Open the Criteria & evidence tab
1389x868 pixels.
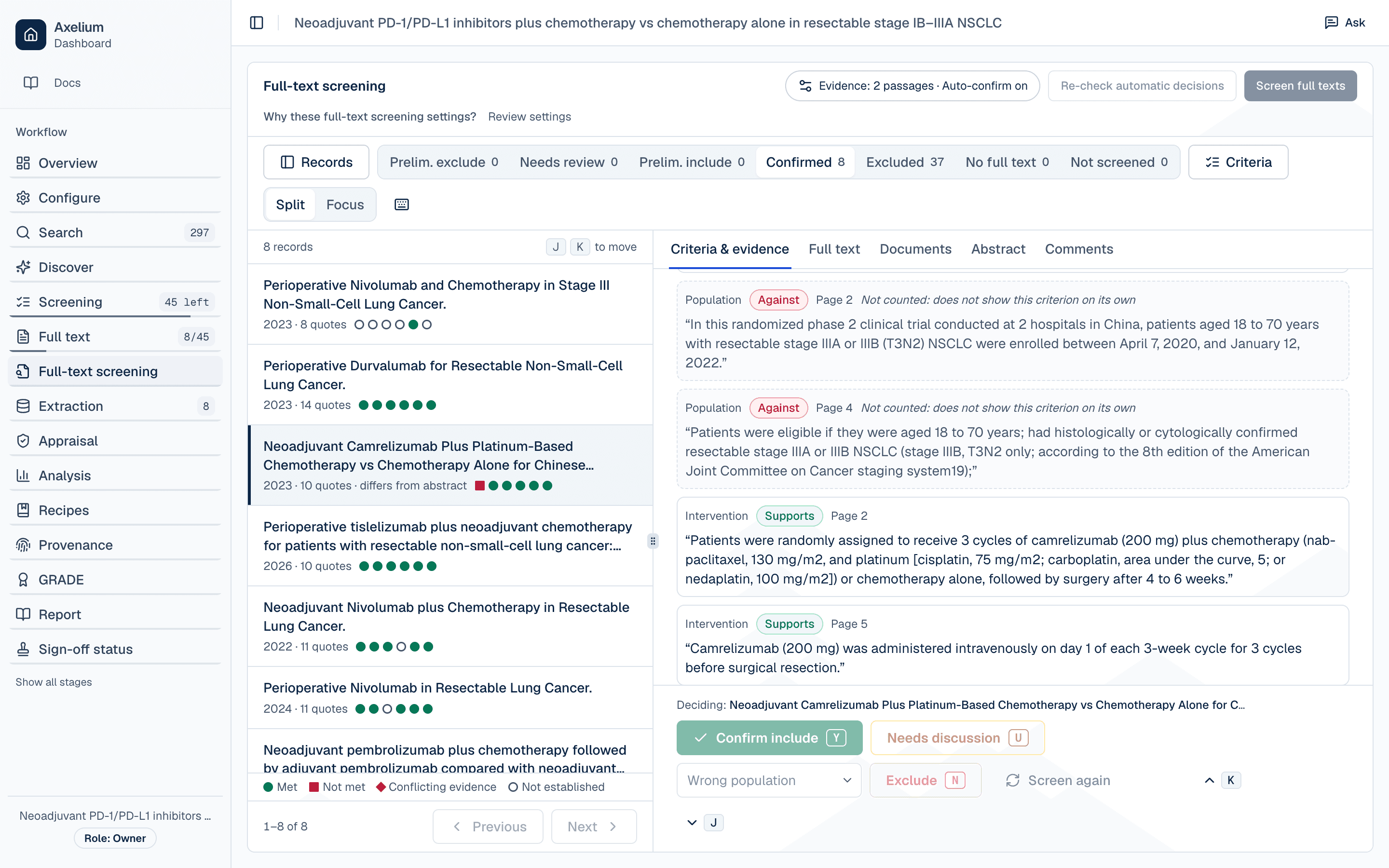[730, 248]
